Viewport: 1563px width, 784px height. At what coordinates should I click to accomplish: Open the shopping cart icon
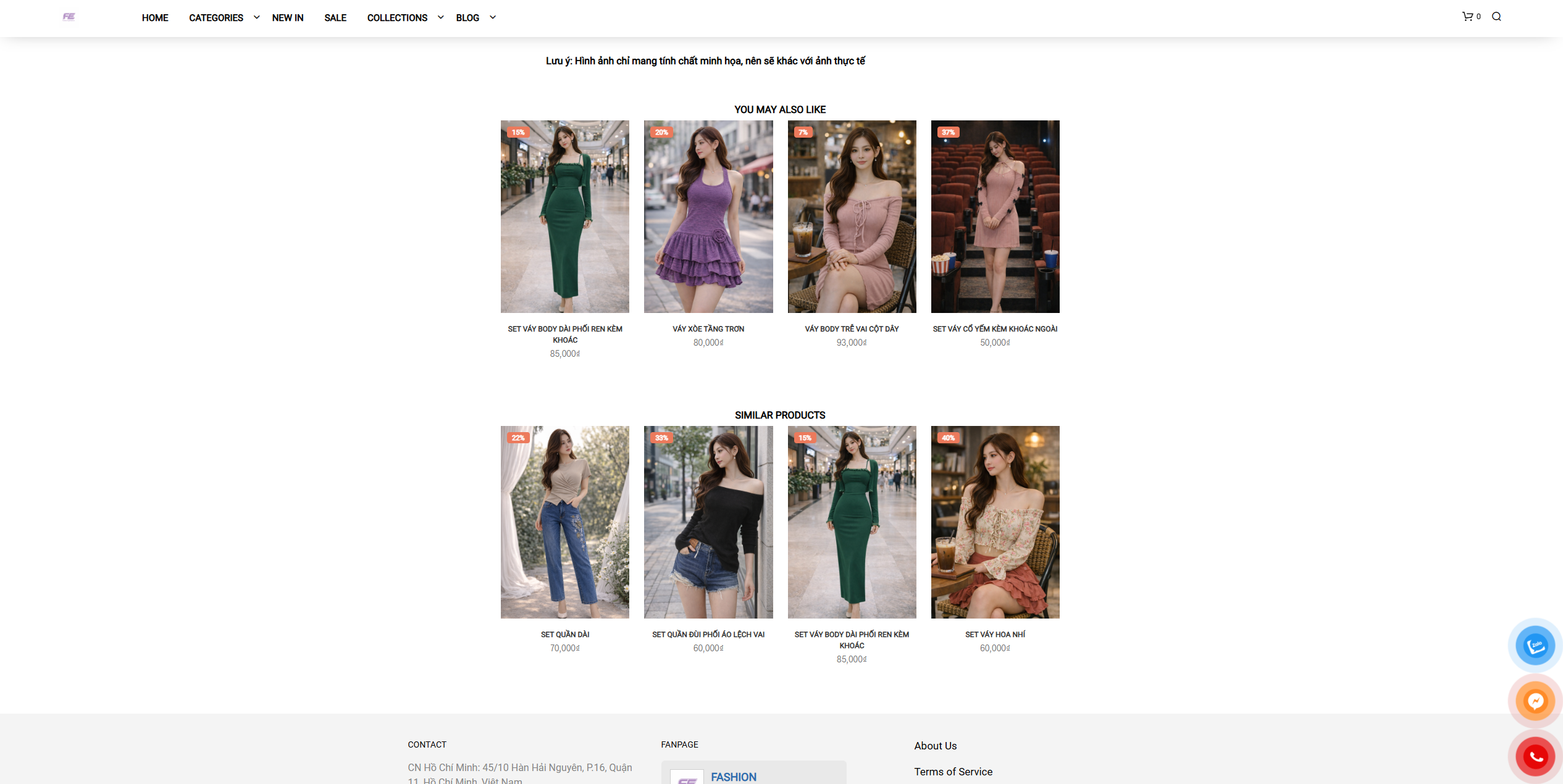pyautogui.click(x=1468, y=17)
